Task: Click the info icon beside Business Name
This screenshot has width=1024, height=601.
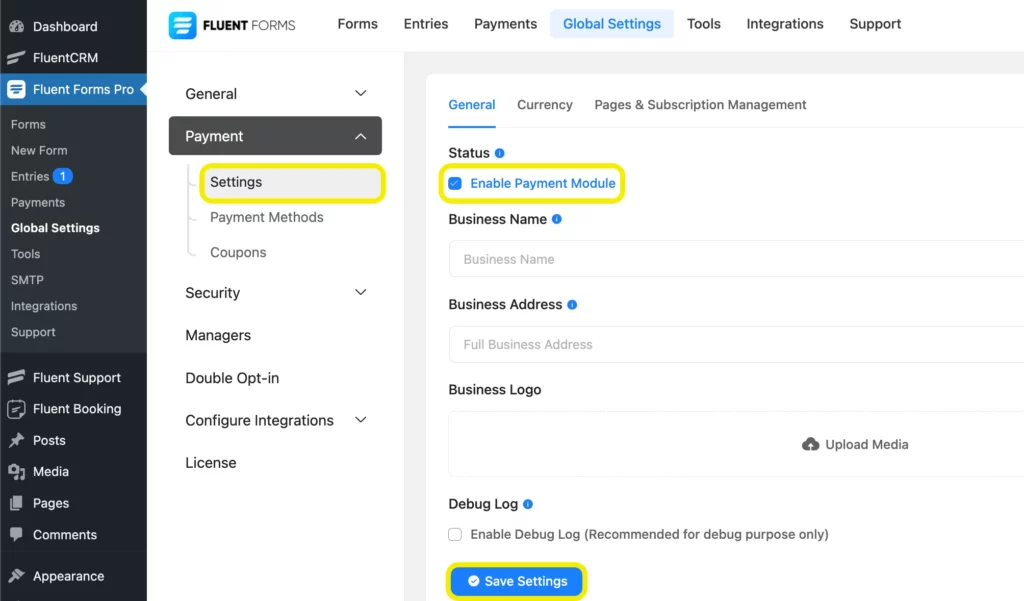Action: click(556, 219)
